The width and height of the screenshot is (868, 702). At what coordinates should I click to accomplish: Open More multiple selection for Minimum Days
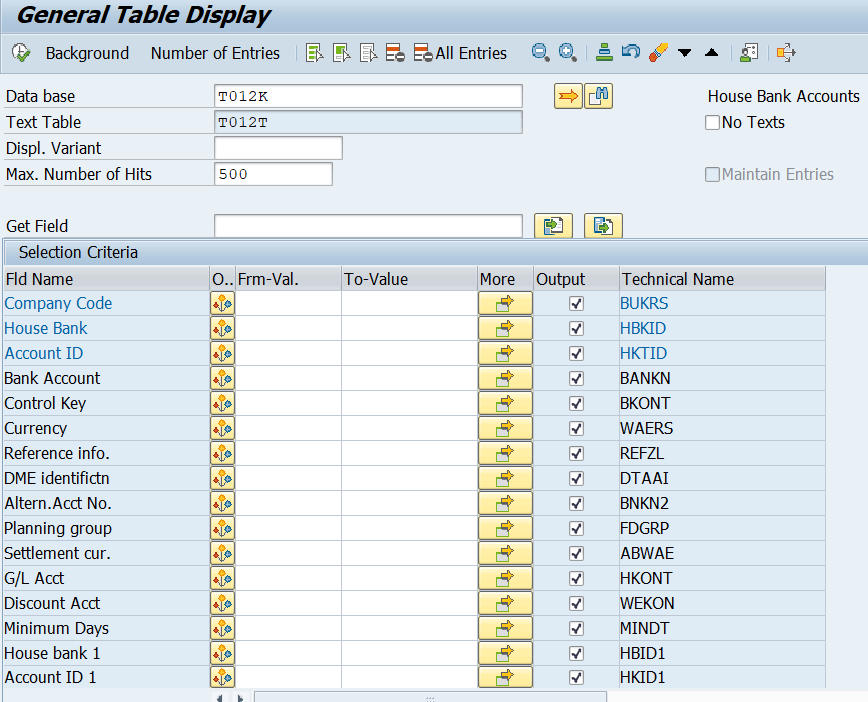(505, 628)
